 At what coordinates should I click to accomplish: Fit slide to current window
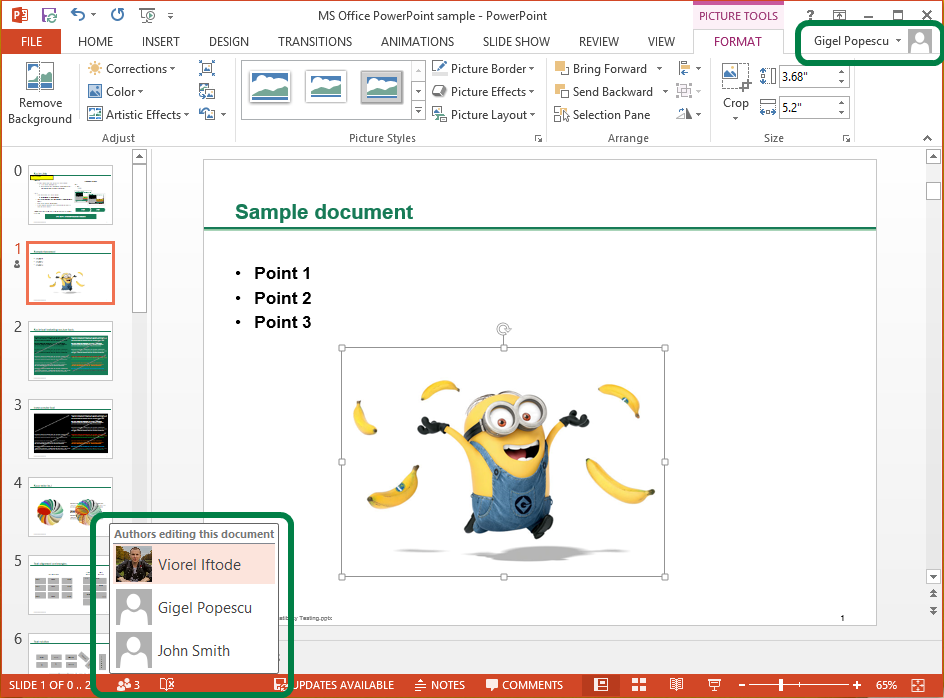(x=918, y=685)
